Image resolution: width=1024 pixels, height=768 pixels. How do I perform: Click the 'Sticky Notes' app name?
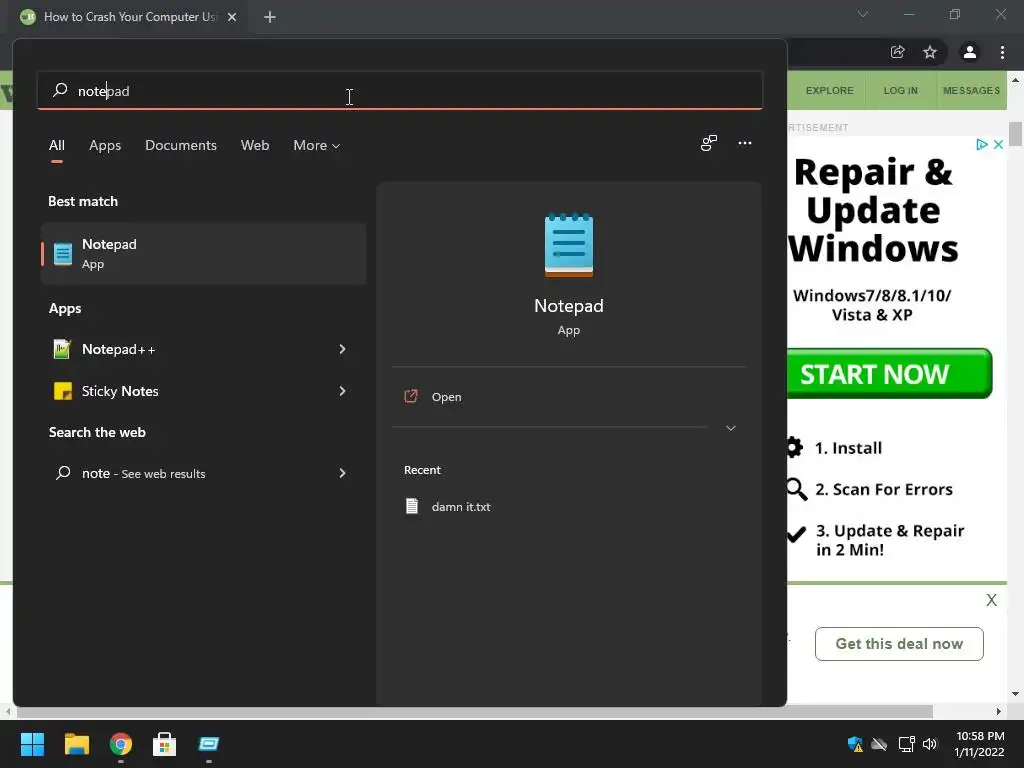pos(120,391)
